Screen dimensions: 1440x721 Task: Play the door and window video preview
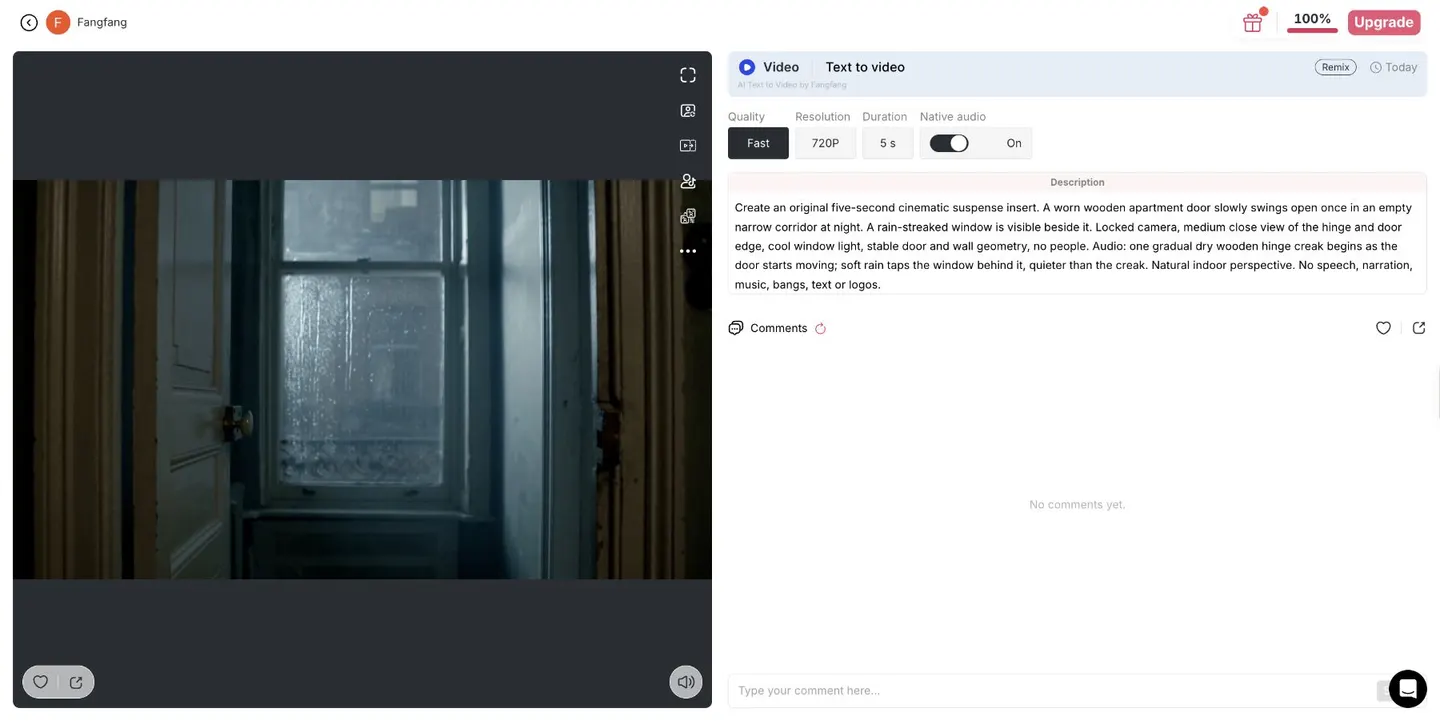click(x=362, y=379)
